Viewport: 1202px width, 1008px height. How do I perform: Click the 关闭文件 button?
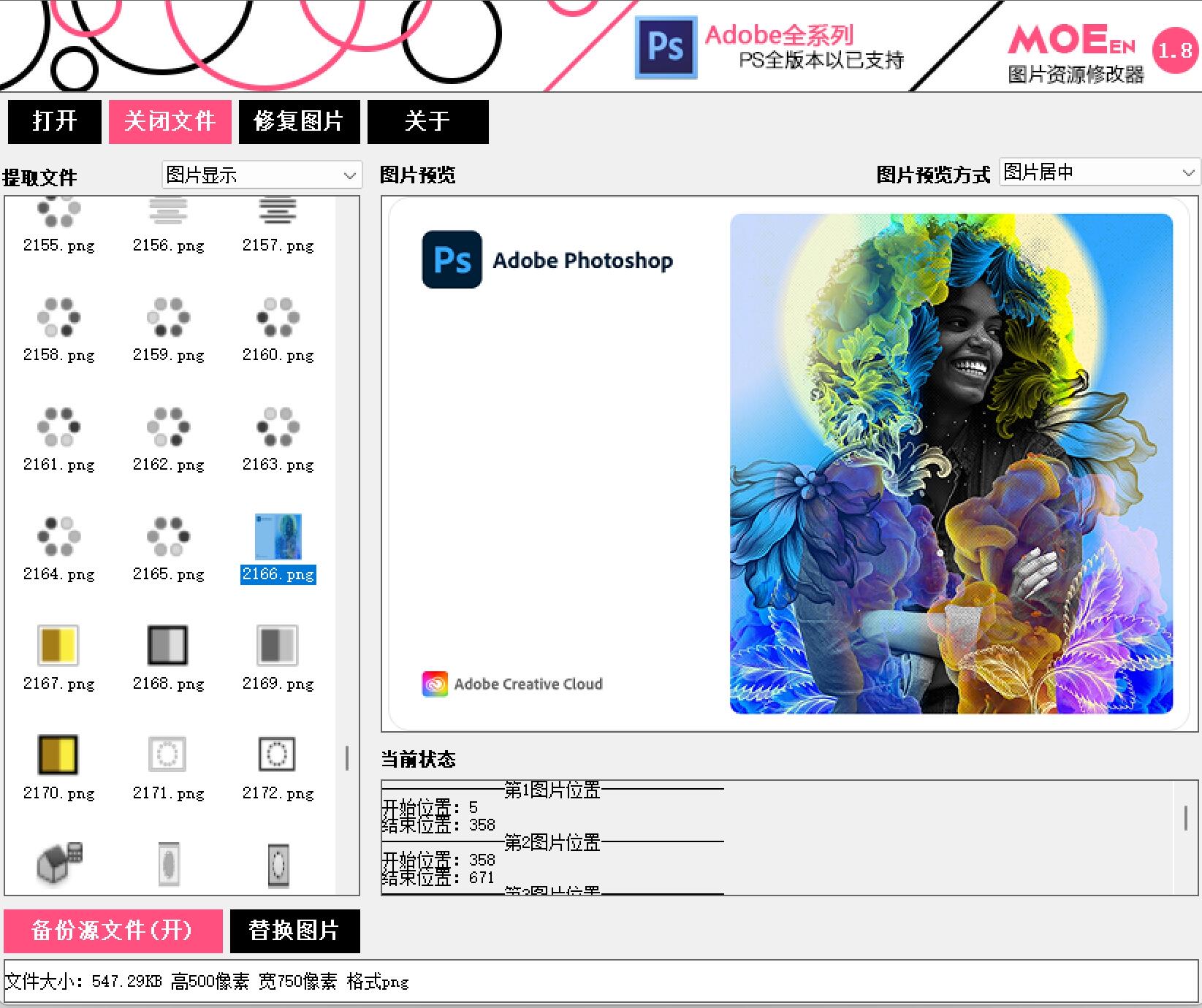point(170,121)
